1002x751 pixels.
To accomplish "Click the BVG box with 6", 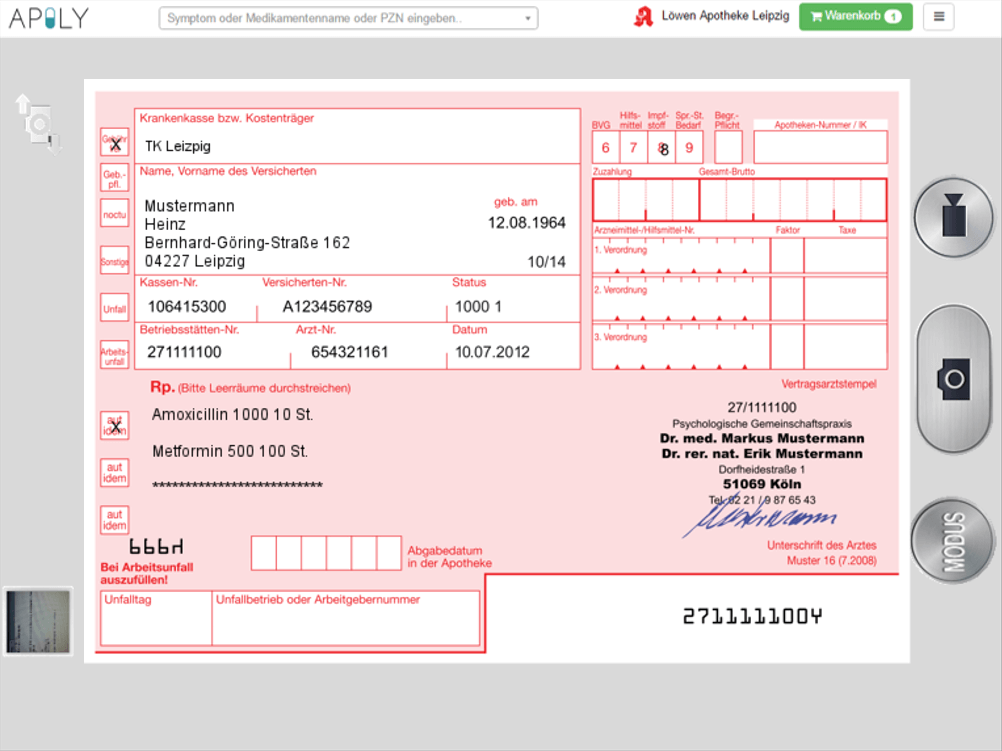I will [605, 148].
